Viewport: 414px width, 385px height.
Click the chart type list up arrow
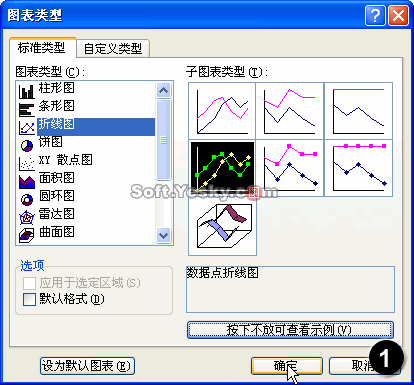pyautogui.click(x=163, y=90)
